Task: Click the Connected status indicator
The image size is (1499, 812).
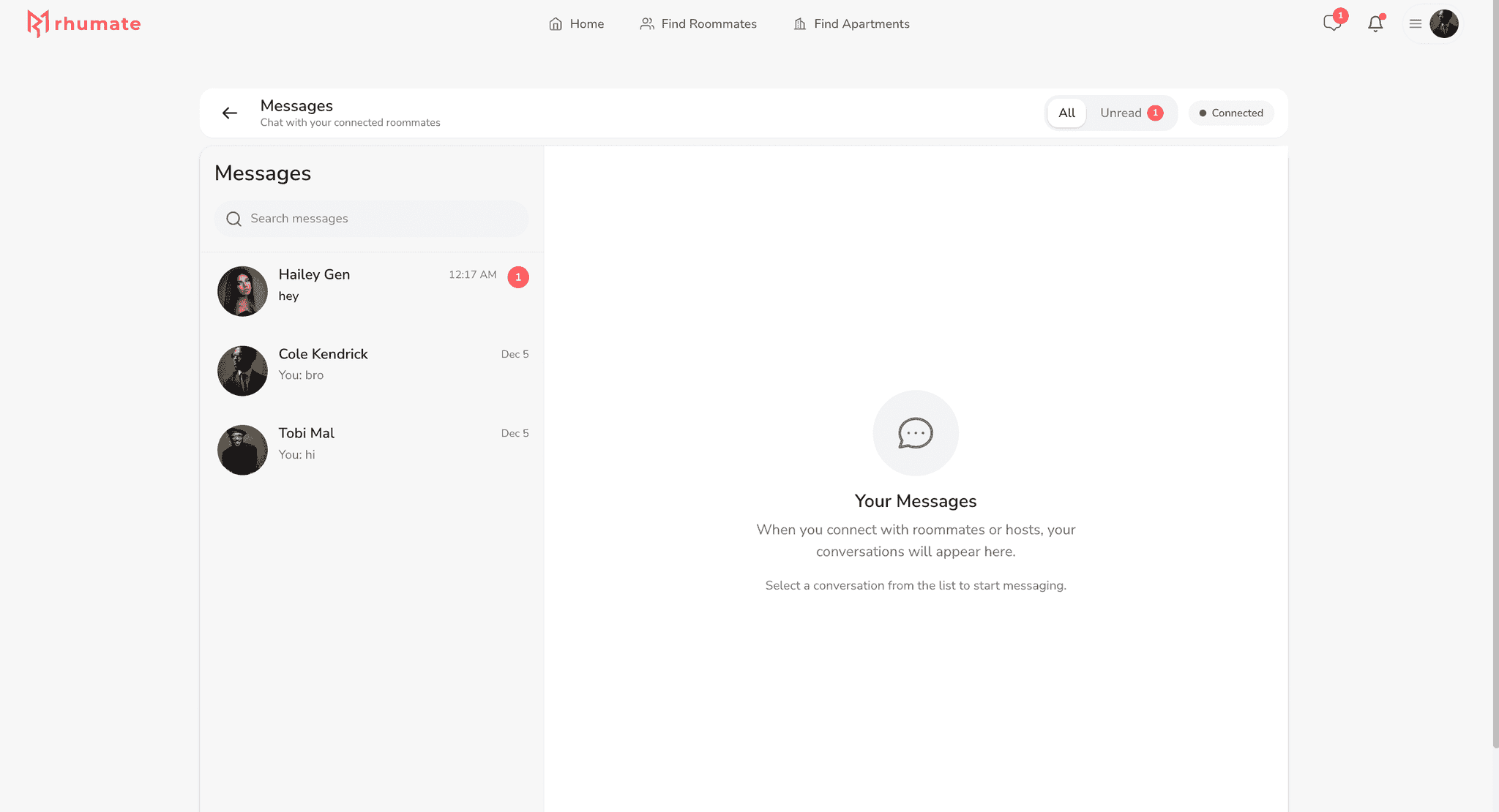Action: click(1231, 113)
